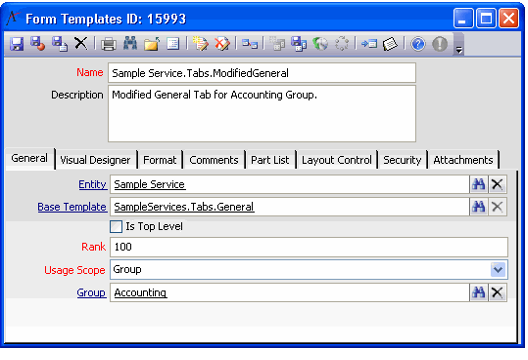528x360 pixels.
Task: Open the Sample Service entity link
Action: coord(150,185)
